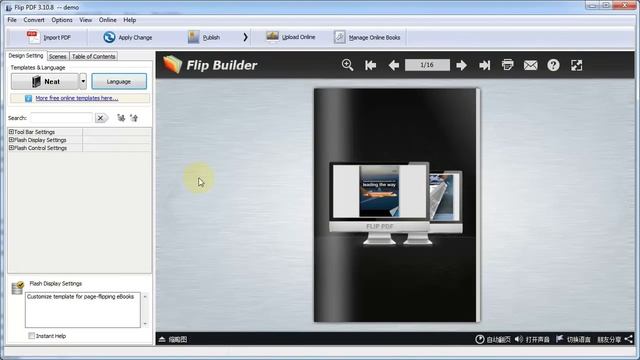Click the switch language flag icon

pyautogui.click(x=560, y=339)
